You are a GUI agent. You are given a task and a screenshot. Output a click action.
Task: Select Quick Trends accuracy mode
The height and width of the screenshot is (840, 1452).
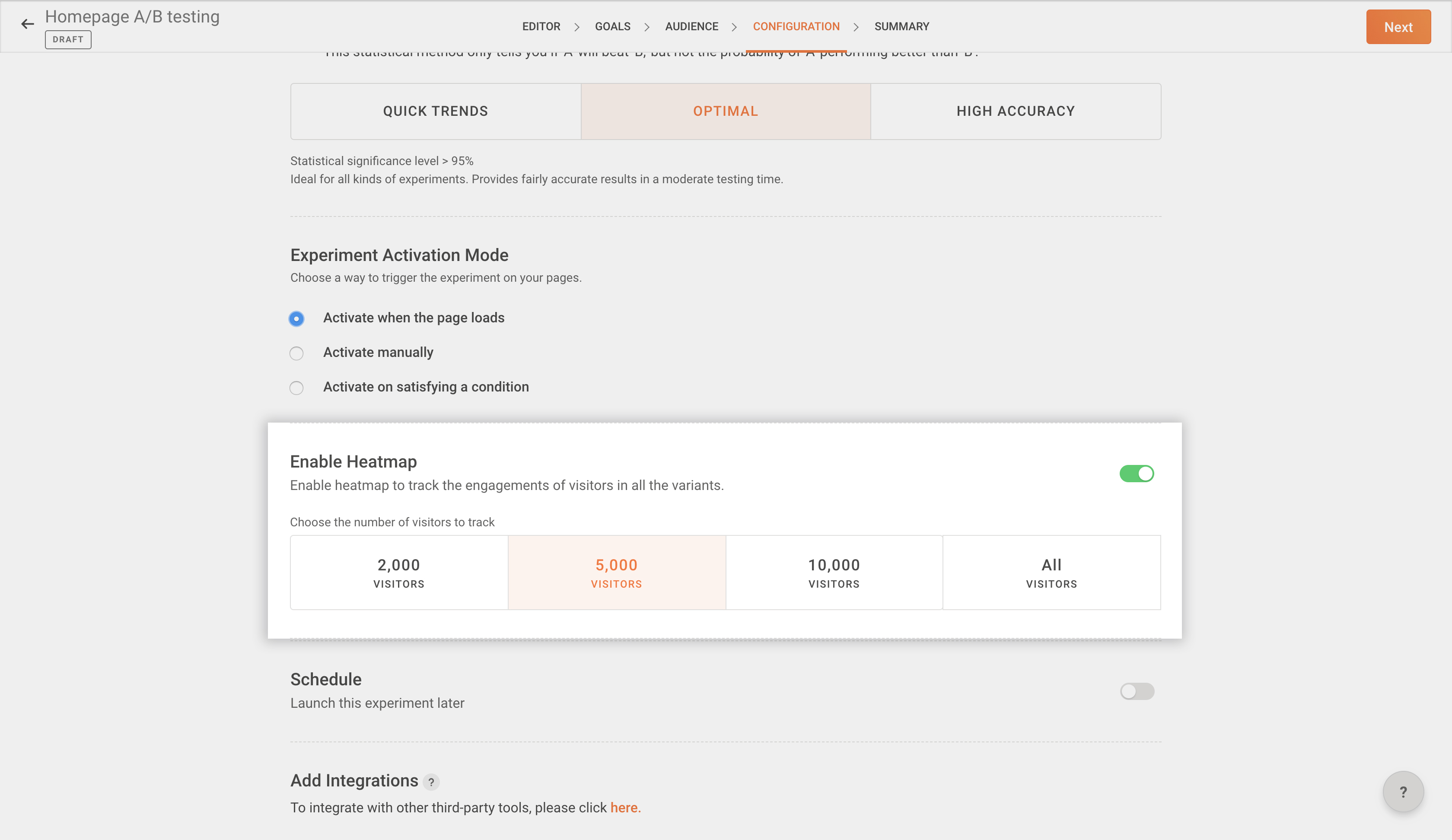436,111
